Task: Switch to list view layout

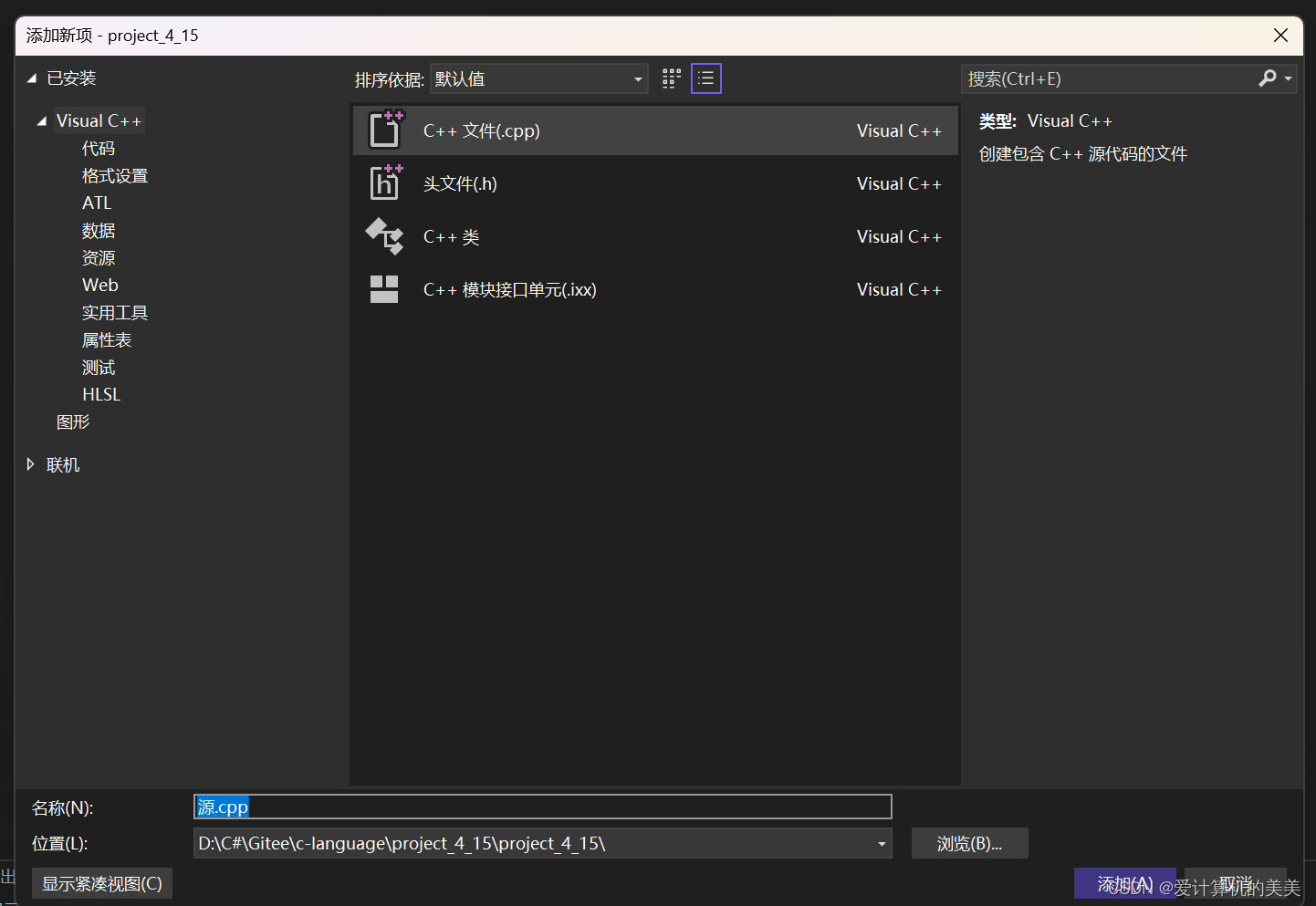Action: coord(706,78)
